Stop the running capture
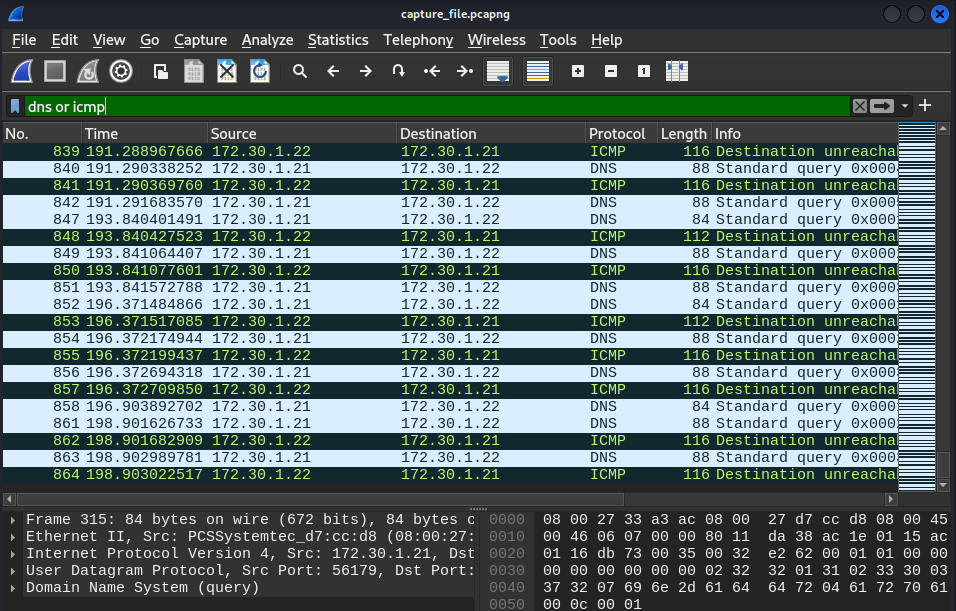The height and width of the screenshot is (611, 956). click(55, 71)
